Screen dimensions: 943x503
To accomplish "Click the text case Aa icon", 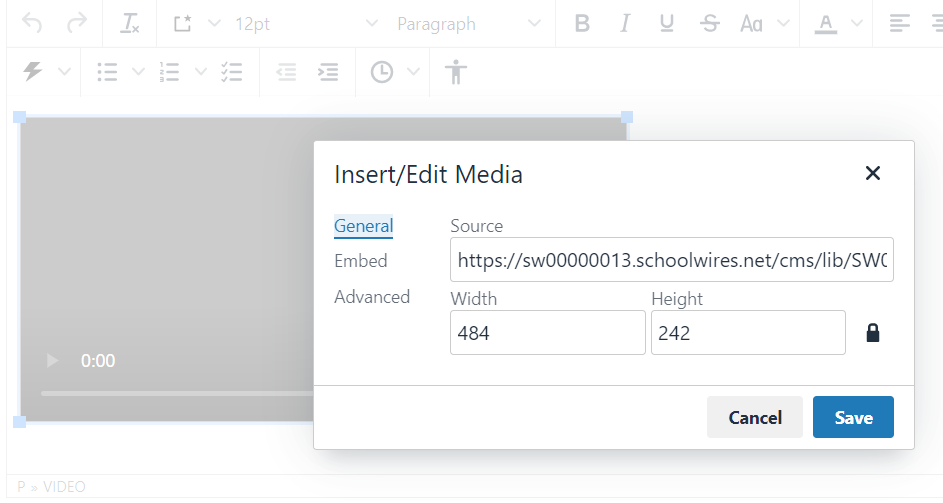I will point(751,23).
